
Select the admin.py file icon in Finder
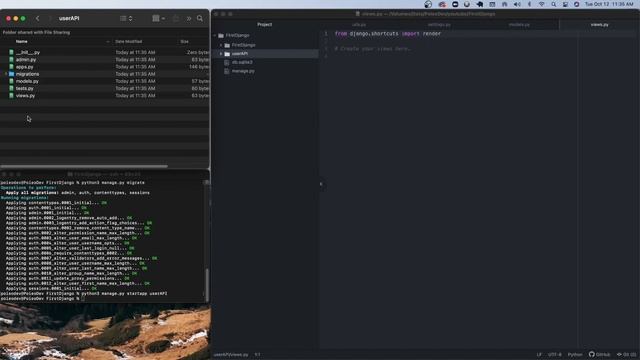tap(11, 60)
